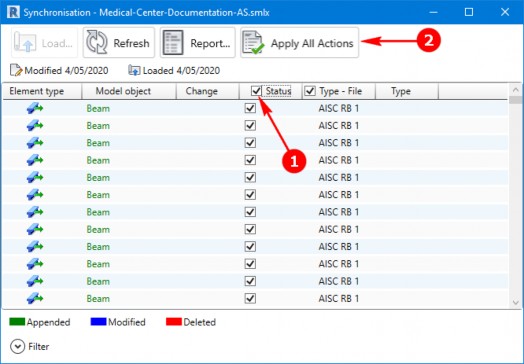
Task: Open the Report... dialog
Action: pos(198,43)
